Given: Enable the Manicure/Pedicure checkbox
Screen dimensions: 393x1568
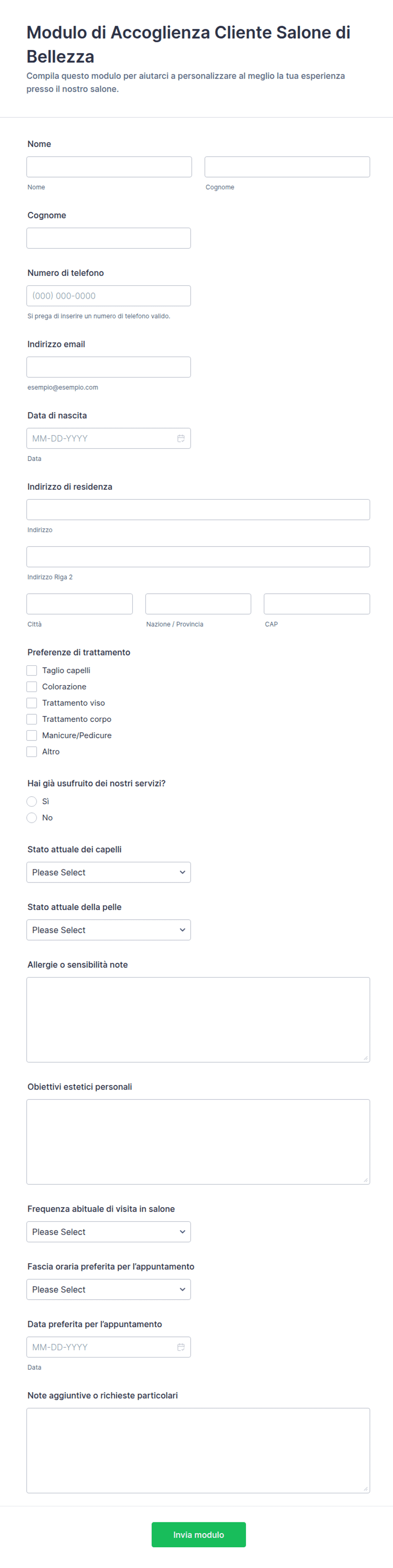Looking at the screenshot, I should 32,735.
